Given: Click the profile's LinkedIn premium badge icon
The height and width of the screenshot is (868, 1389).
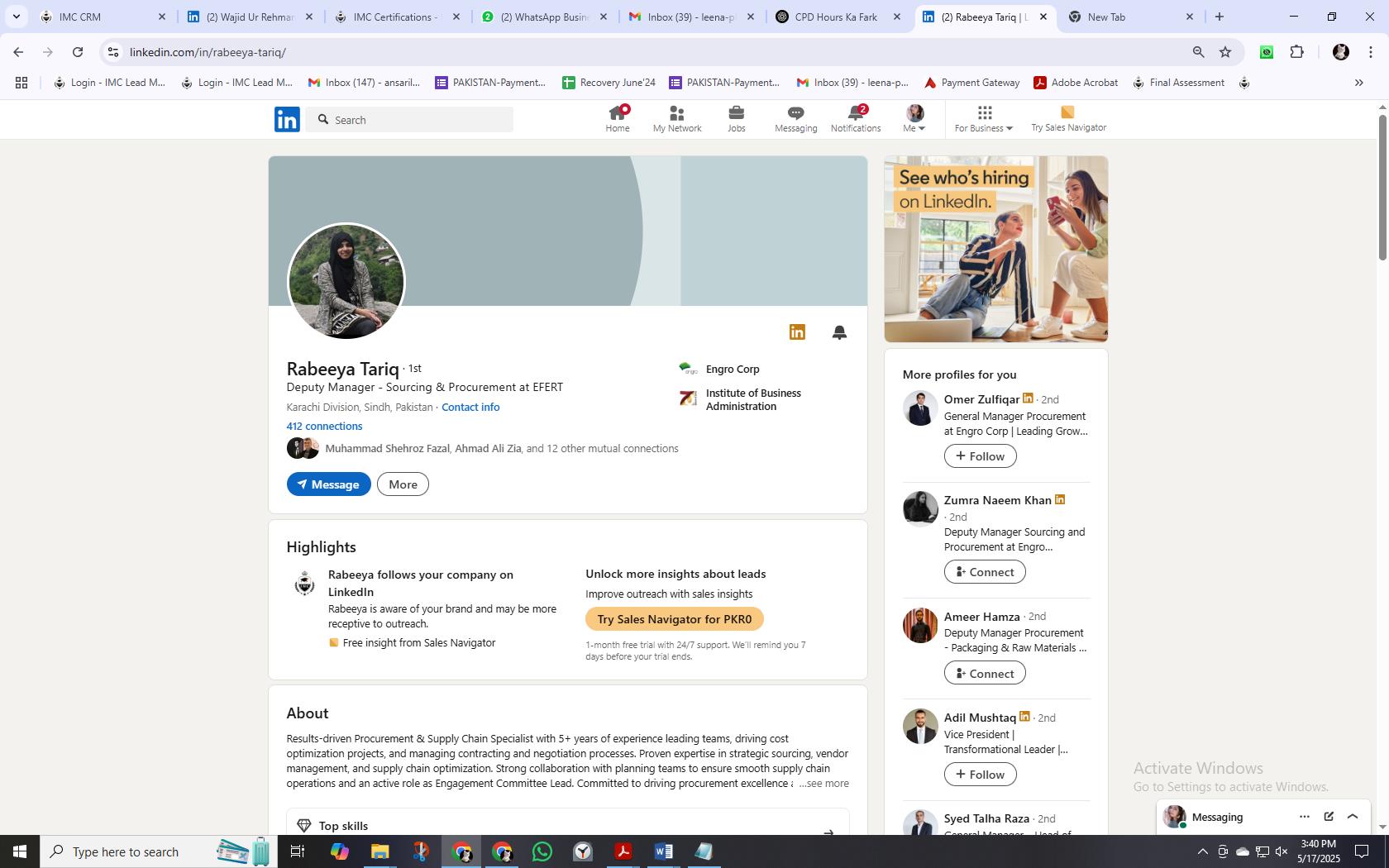Looking at the screenshot, I should tap(797, 332).
